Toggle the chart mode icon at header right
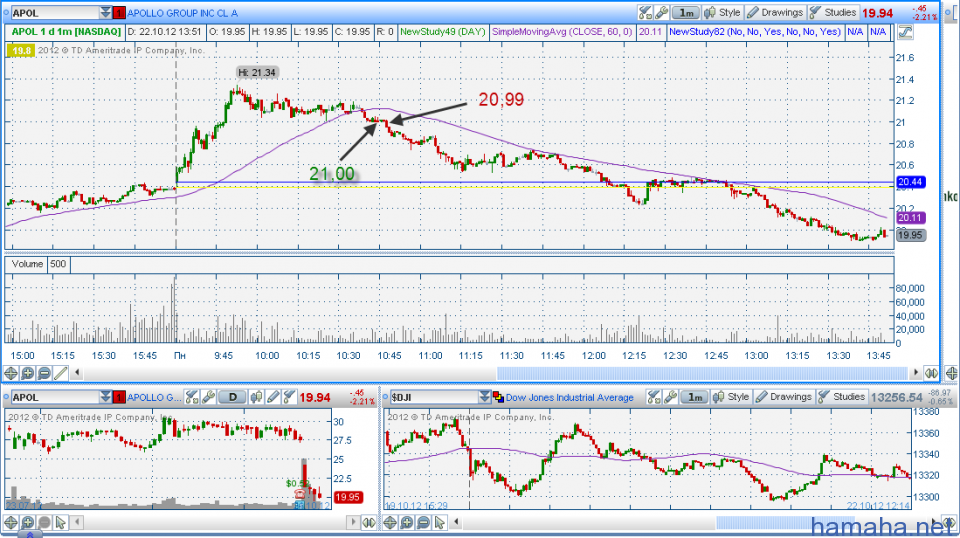The image size is (960, 538). 905,32
